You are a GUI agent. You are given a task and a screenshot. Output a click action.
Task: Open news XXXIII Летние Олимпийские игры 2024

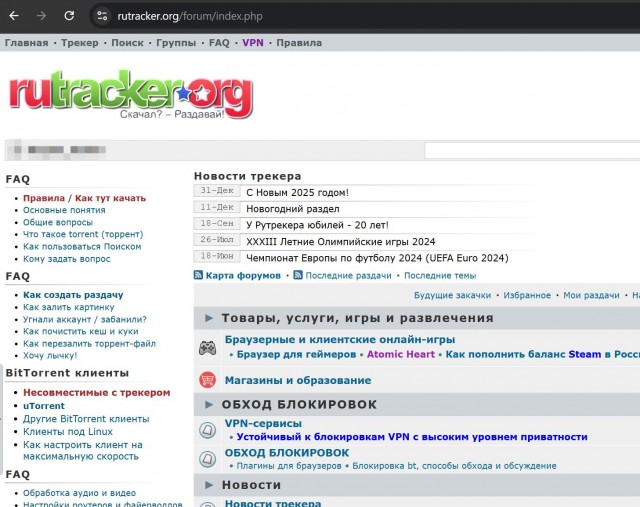[340, 242]
